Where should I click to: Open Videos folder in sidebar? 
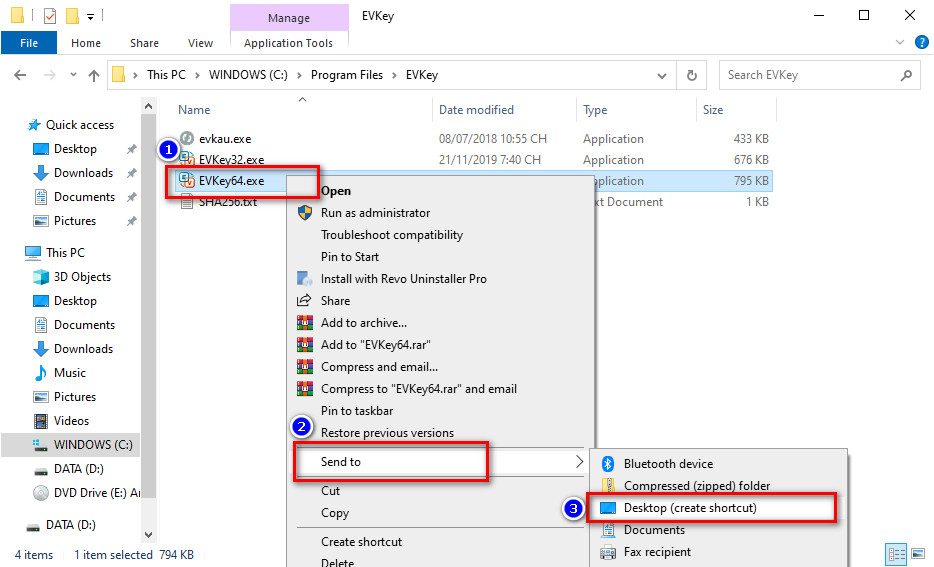[71, 420]
